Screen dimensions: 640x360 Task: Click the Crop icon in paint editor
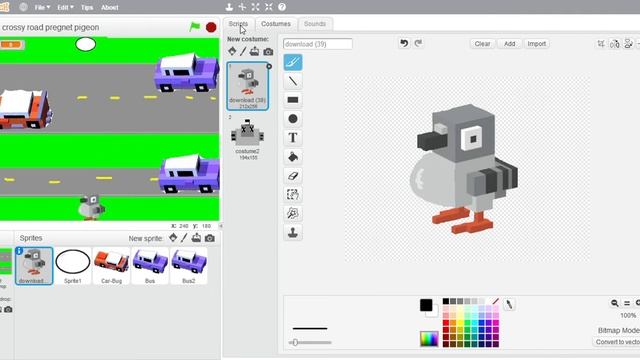pos(601,44)
